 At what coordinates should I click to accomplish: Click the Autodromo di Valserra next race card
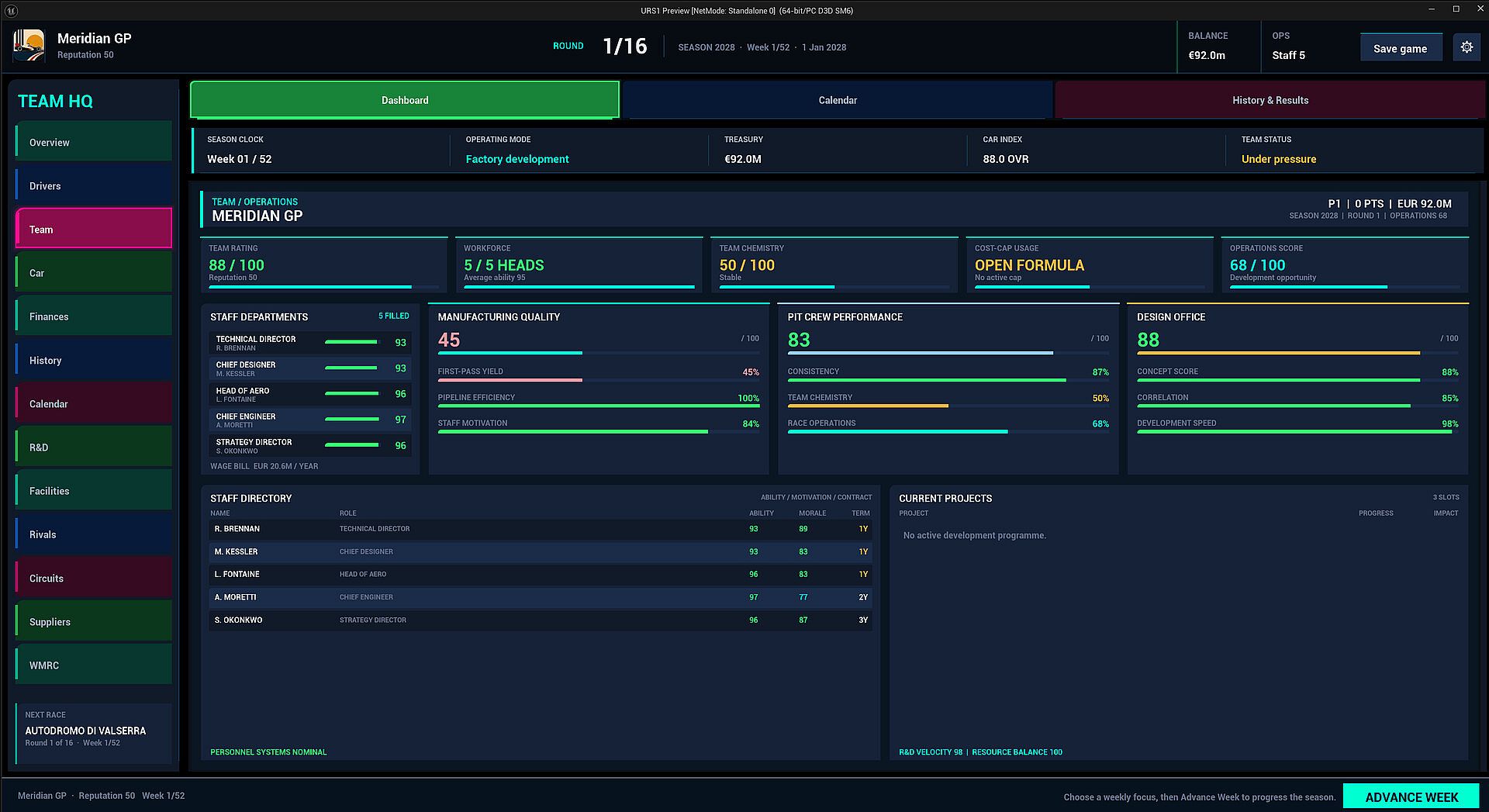pyautogui.click(x=94, y=734)
